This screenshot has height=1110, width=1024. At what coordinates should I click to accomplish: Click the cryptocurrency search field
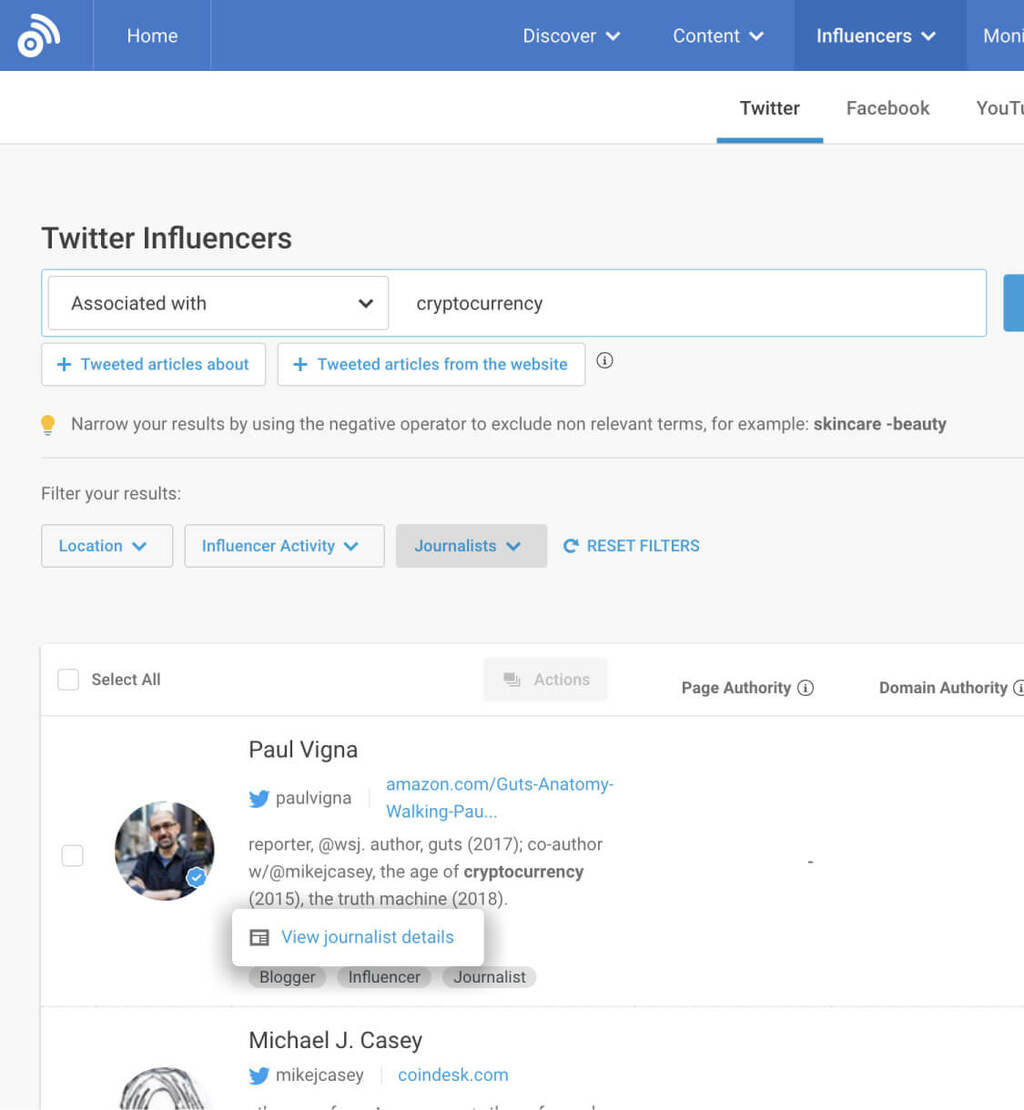tap(680, 303)
